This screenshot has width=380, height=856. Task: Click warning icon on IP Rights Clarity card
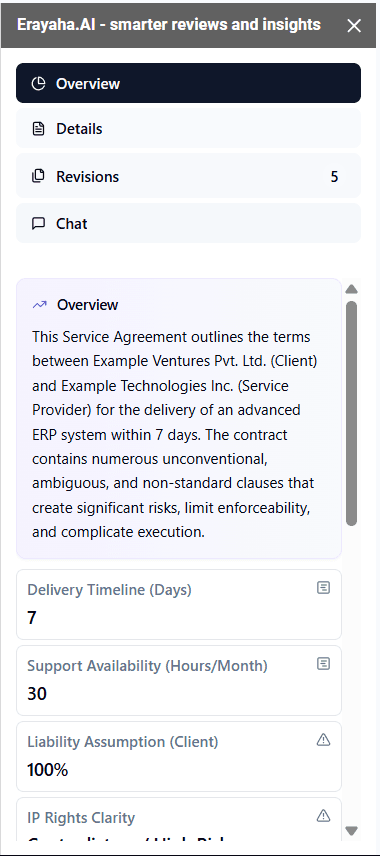[x=324, y=816]
